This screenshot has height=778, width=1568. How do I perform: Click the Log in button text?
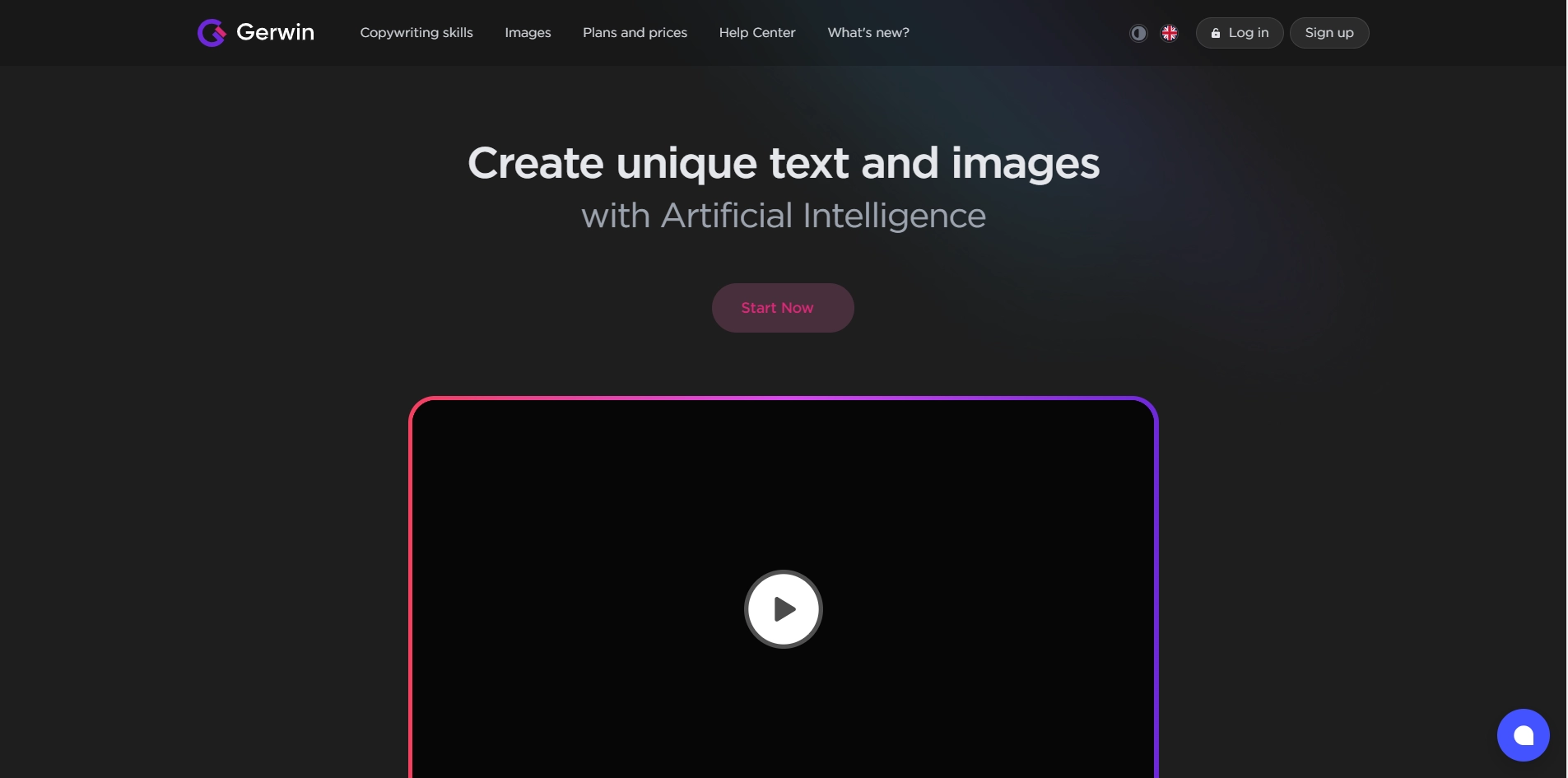coord(1248,33)
